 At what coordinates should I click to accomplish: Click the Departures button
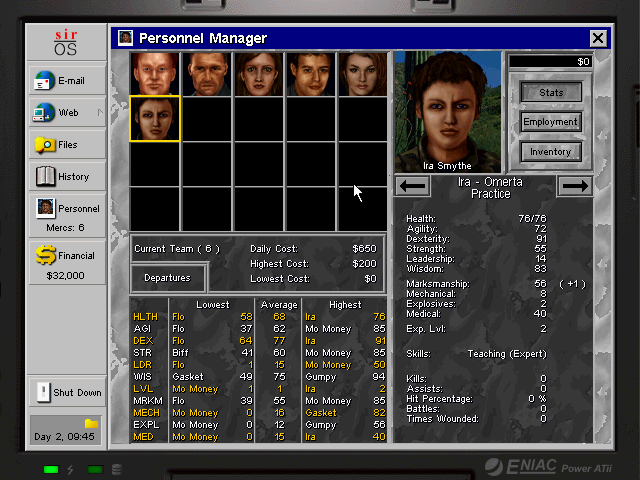168,278
